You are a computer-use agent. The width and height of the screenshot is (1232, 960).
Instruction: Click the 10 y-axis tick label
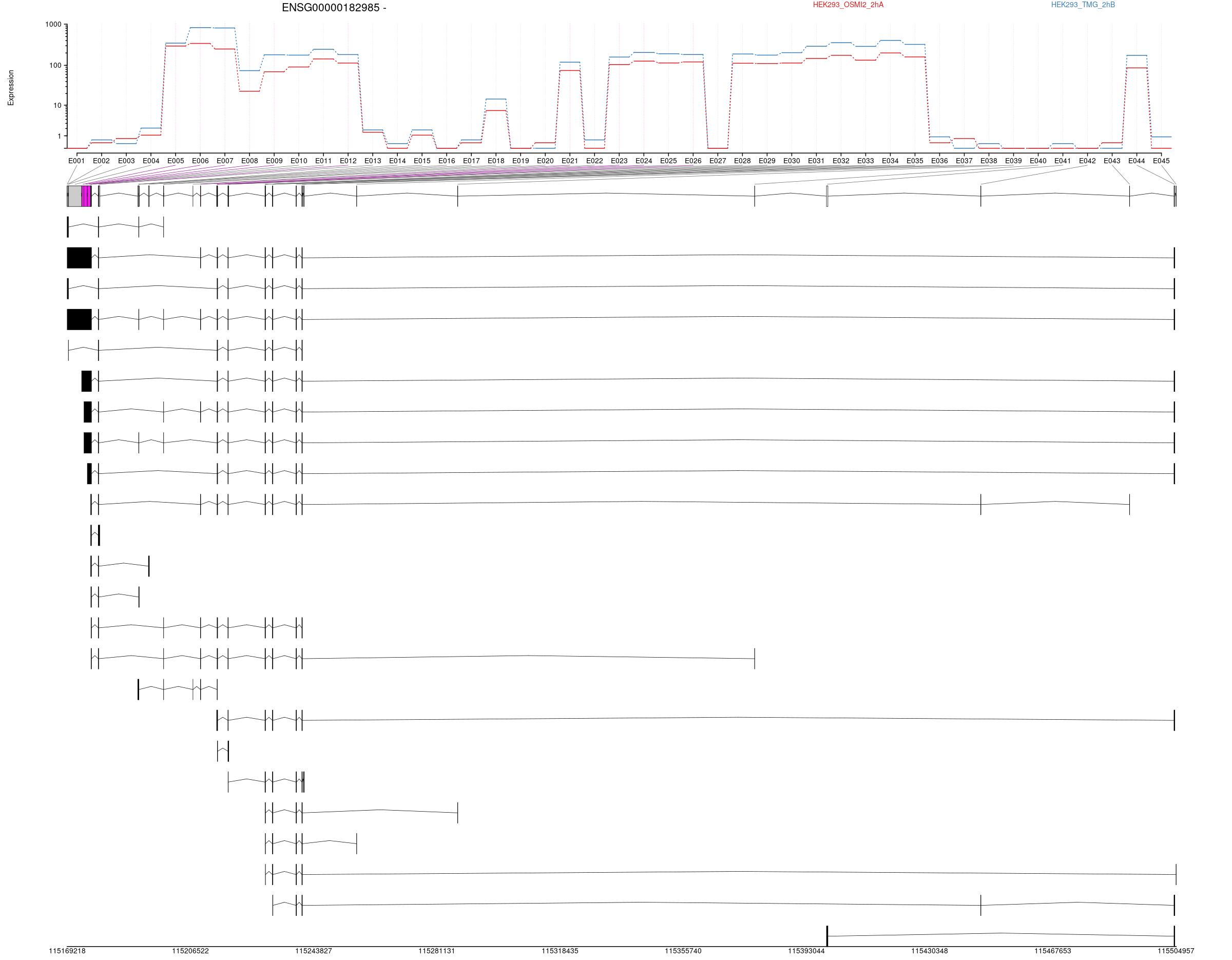[57, 105]
